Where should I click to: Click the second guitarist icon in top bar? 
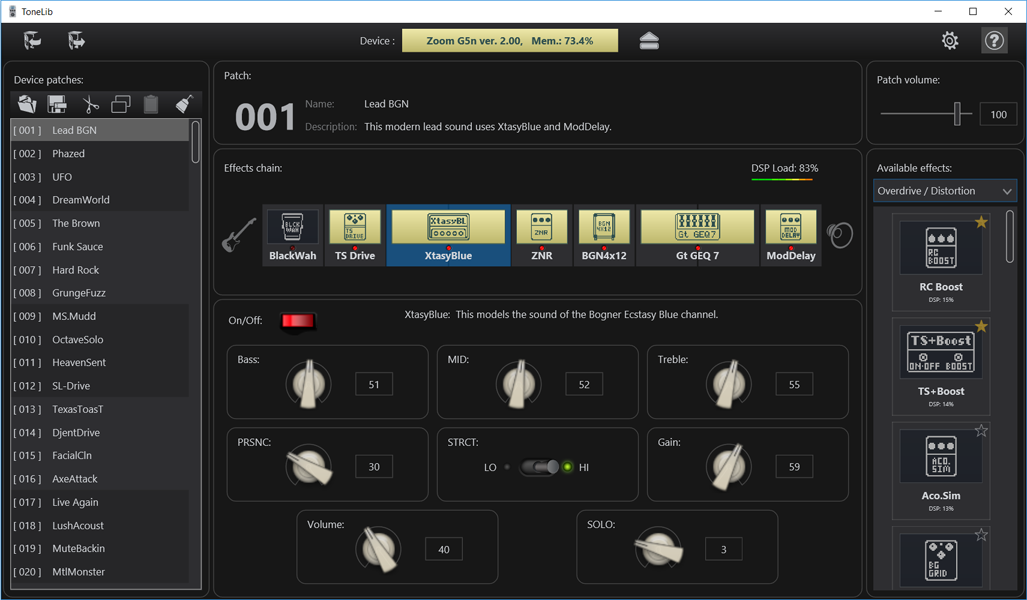point(76,41)
